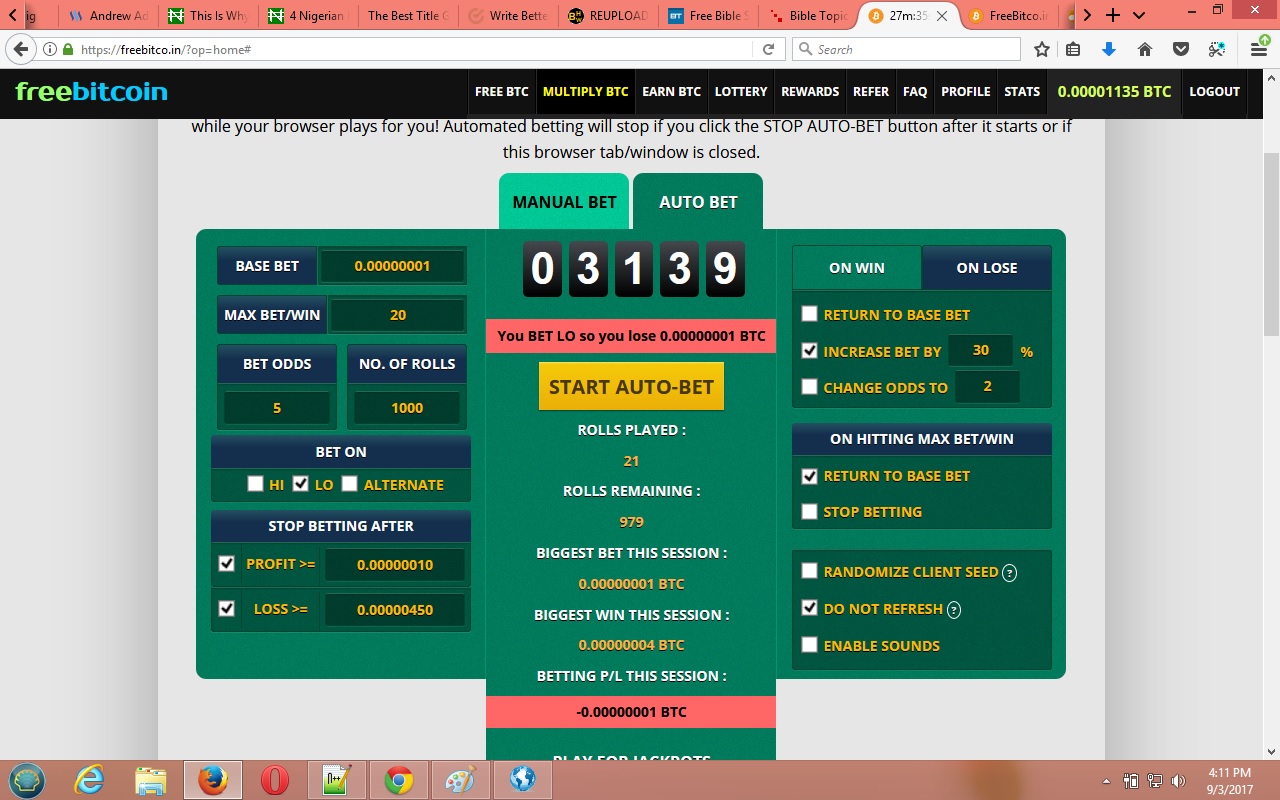Edit the MAX BET/WIN field
This screenshot has width=1280, height=800.
tap(398, 315)
